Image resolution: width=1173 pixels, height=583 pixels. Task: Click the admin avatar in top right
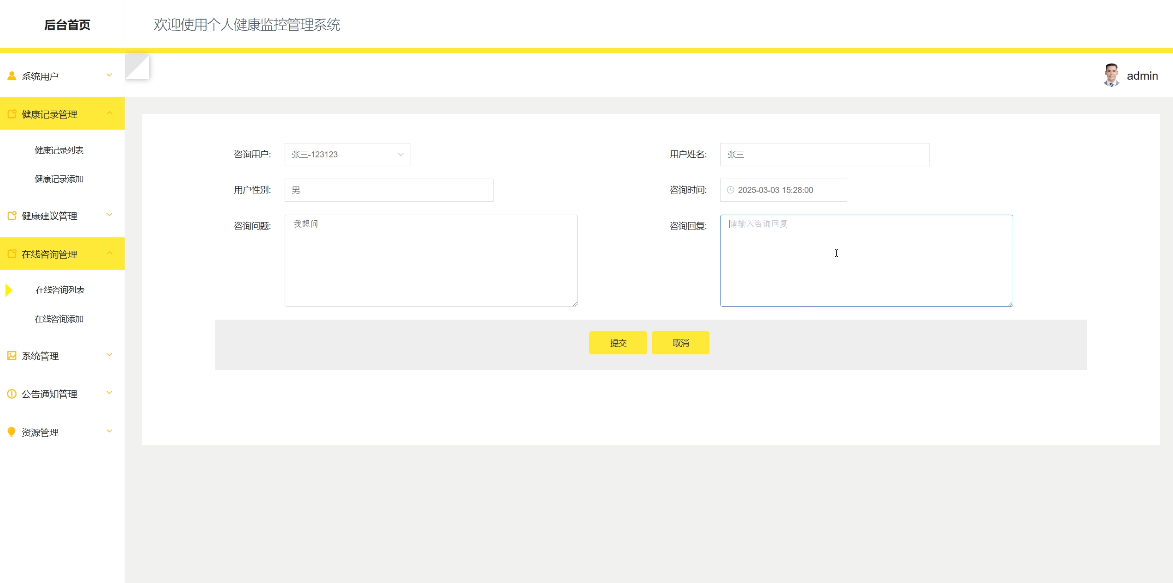coord(1111,74)
